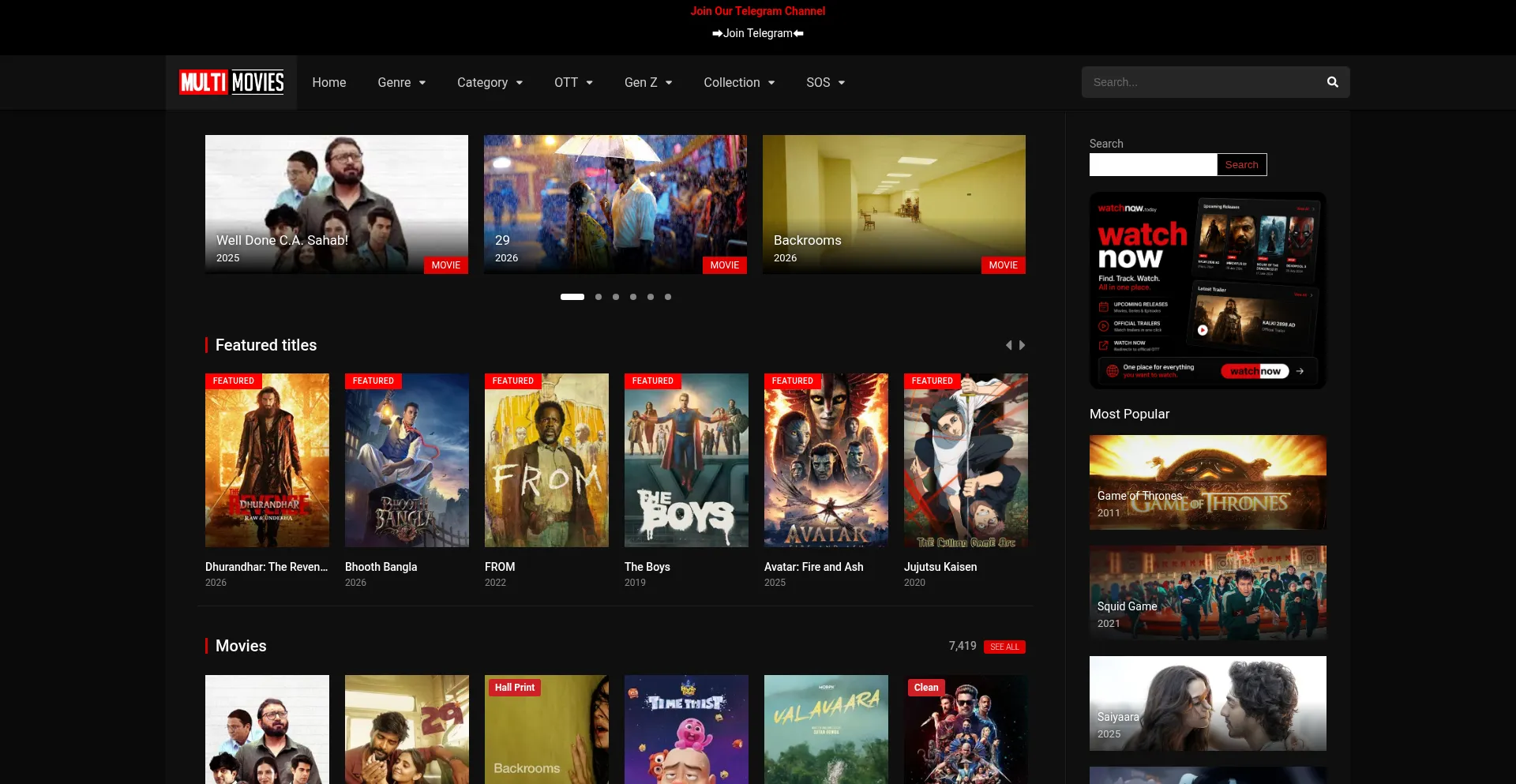
Task: Open Dhurandhar featured poster
Action: click(x=267, y=460)
